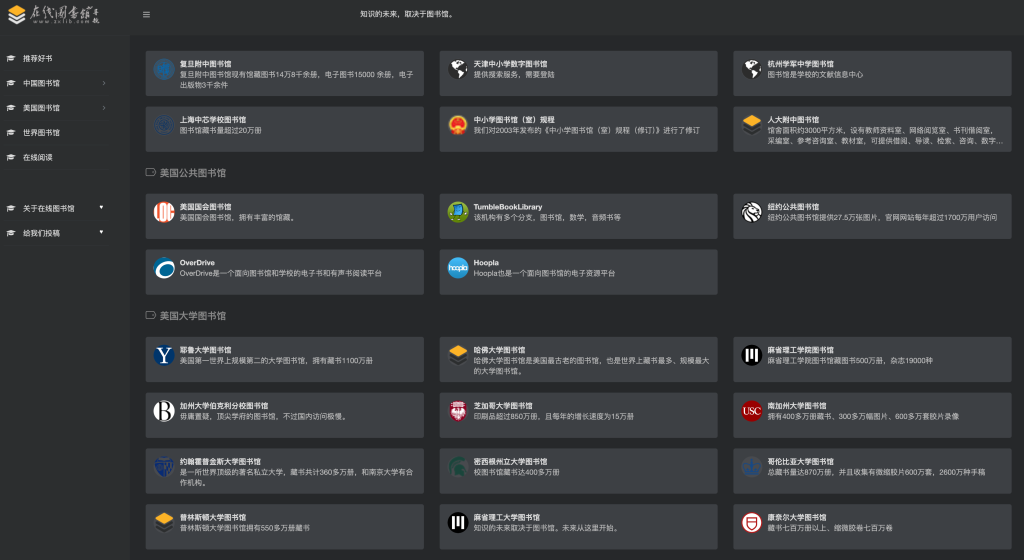Open the Hoopla title link

coord(486,262)
